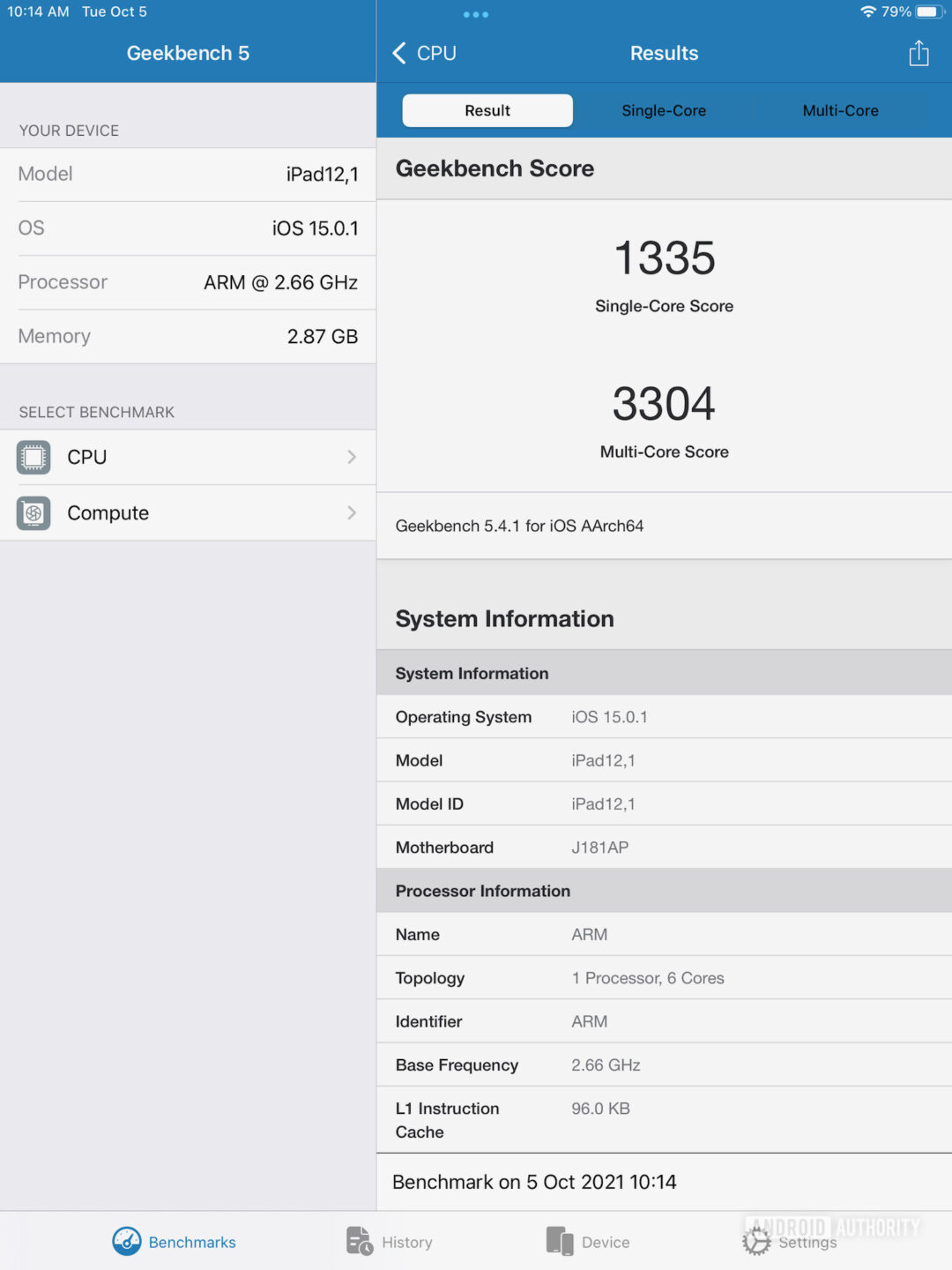The width and height of the screenshot is (952, 1270).
Task: Expand the Compute benchmark row chevron
Action: [352, 512]
